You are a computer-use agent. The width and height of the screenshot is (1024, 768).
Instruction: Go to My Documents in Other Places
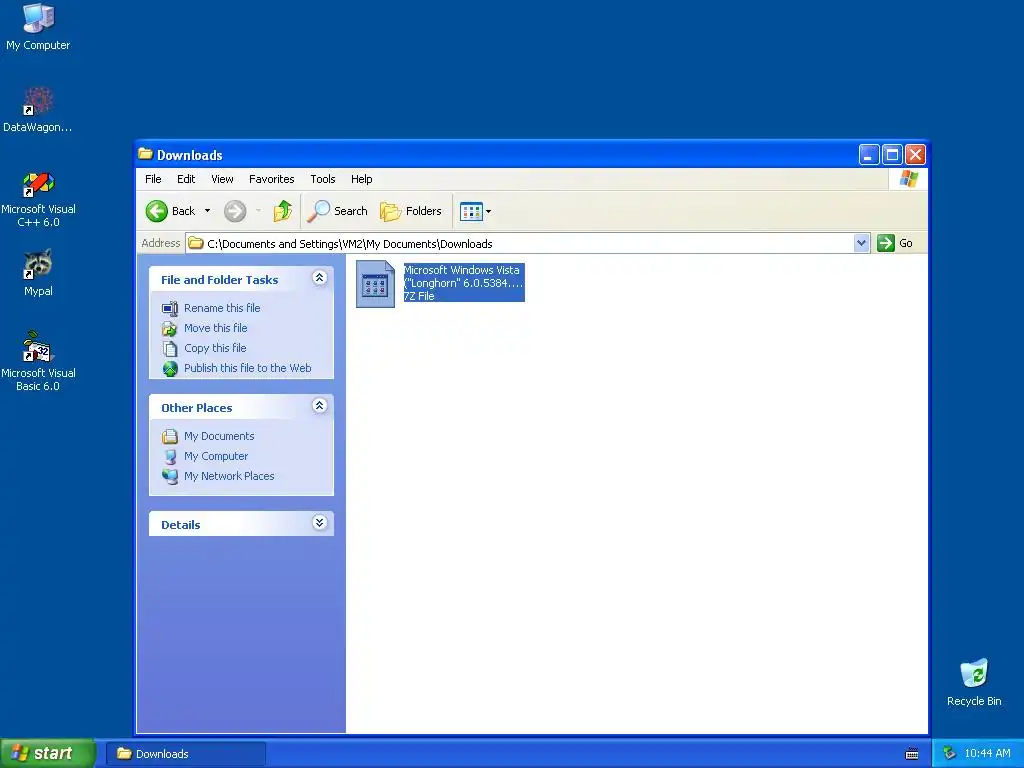coord(219,436)
